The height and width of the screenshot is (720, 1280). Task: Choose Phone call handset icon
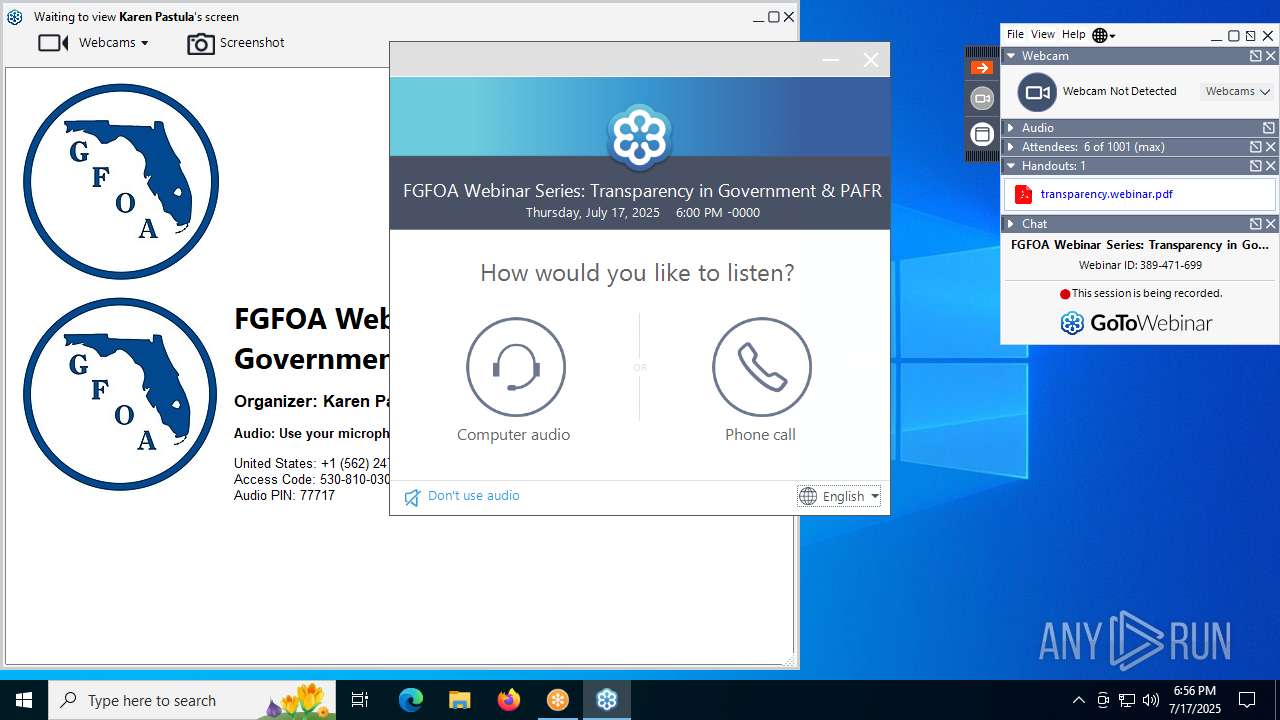pyautogui.click(x=762, y=367)
